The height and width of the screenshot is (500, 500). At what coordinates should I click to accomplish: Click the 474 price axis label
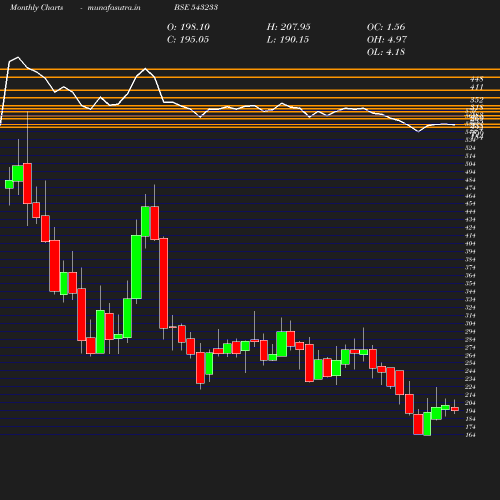(x=470, y=188)
